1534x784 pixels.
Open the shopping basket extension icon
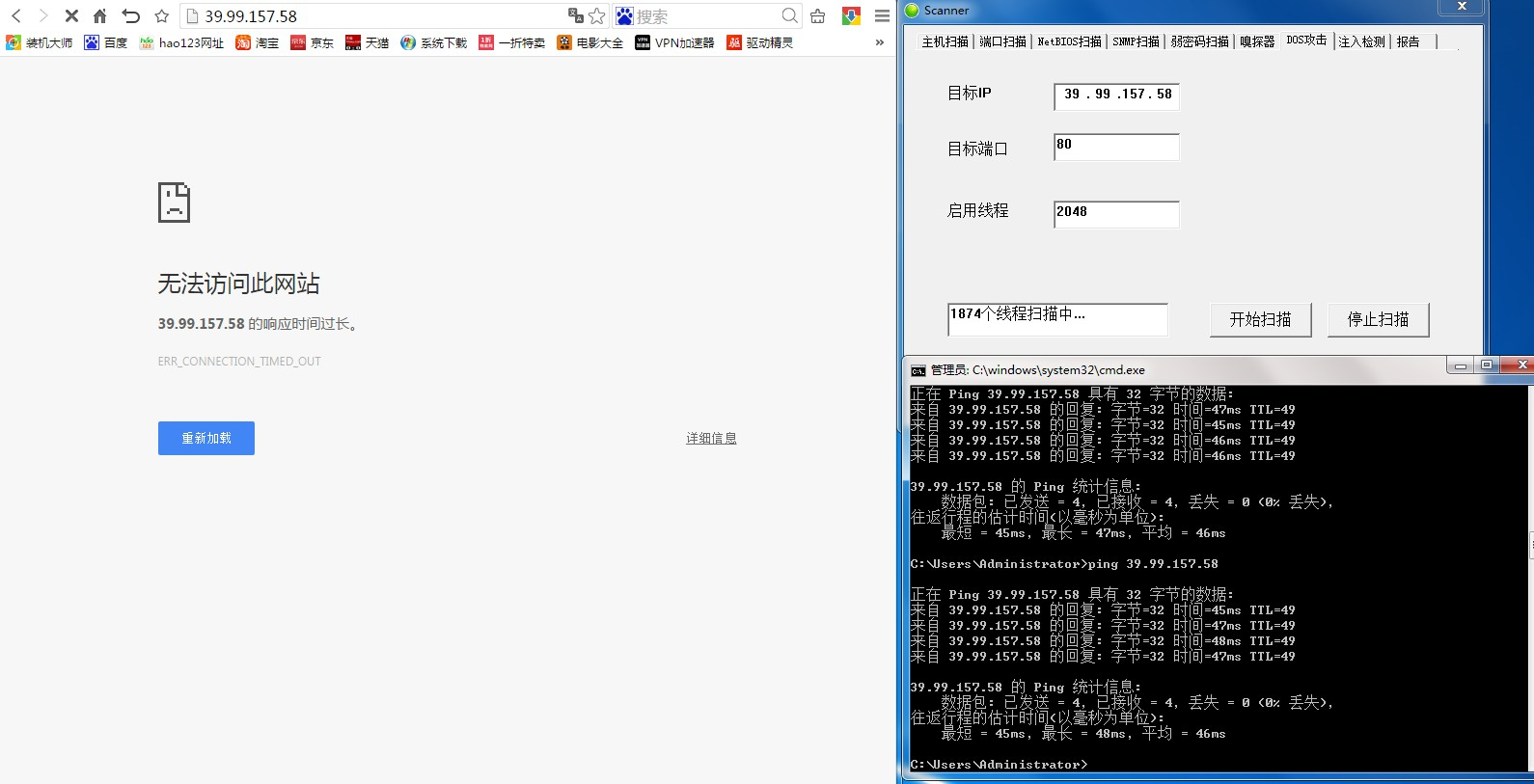pyautogui.click(x=818, y=15)
